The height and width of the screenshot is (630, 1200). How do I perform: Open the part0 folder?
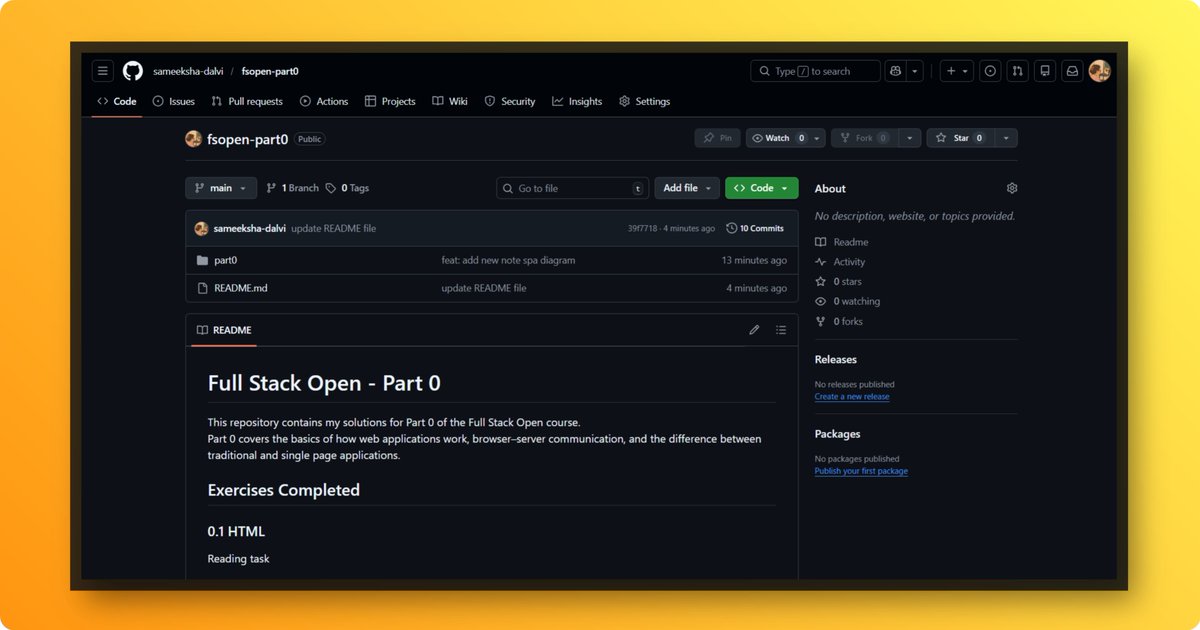226,260
